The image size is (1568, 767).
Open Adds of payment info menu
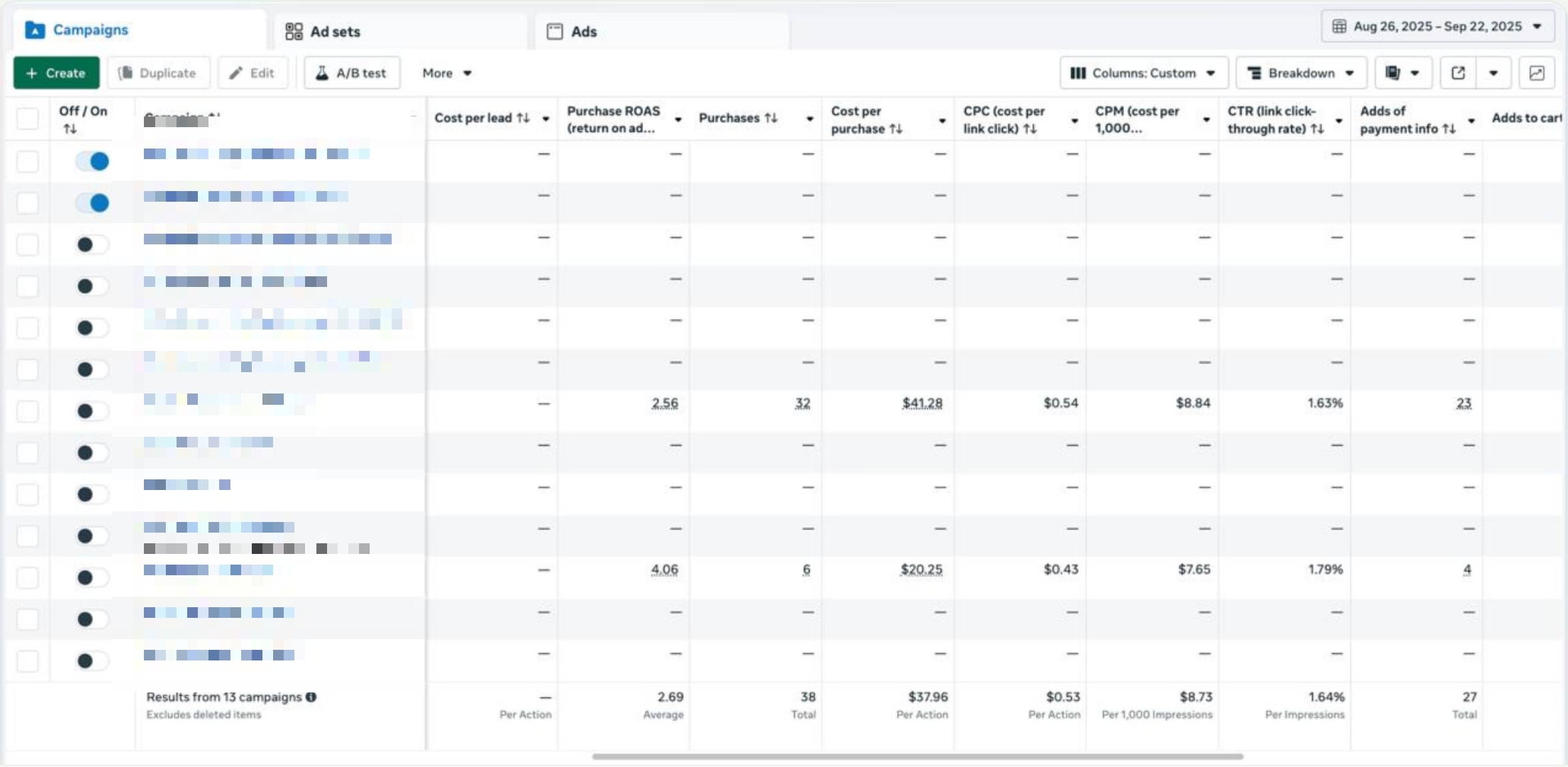click(1471, 121)
